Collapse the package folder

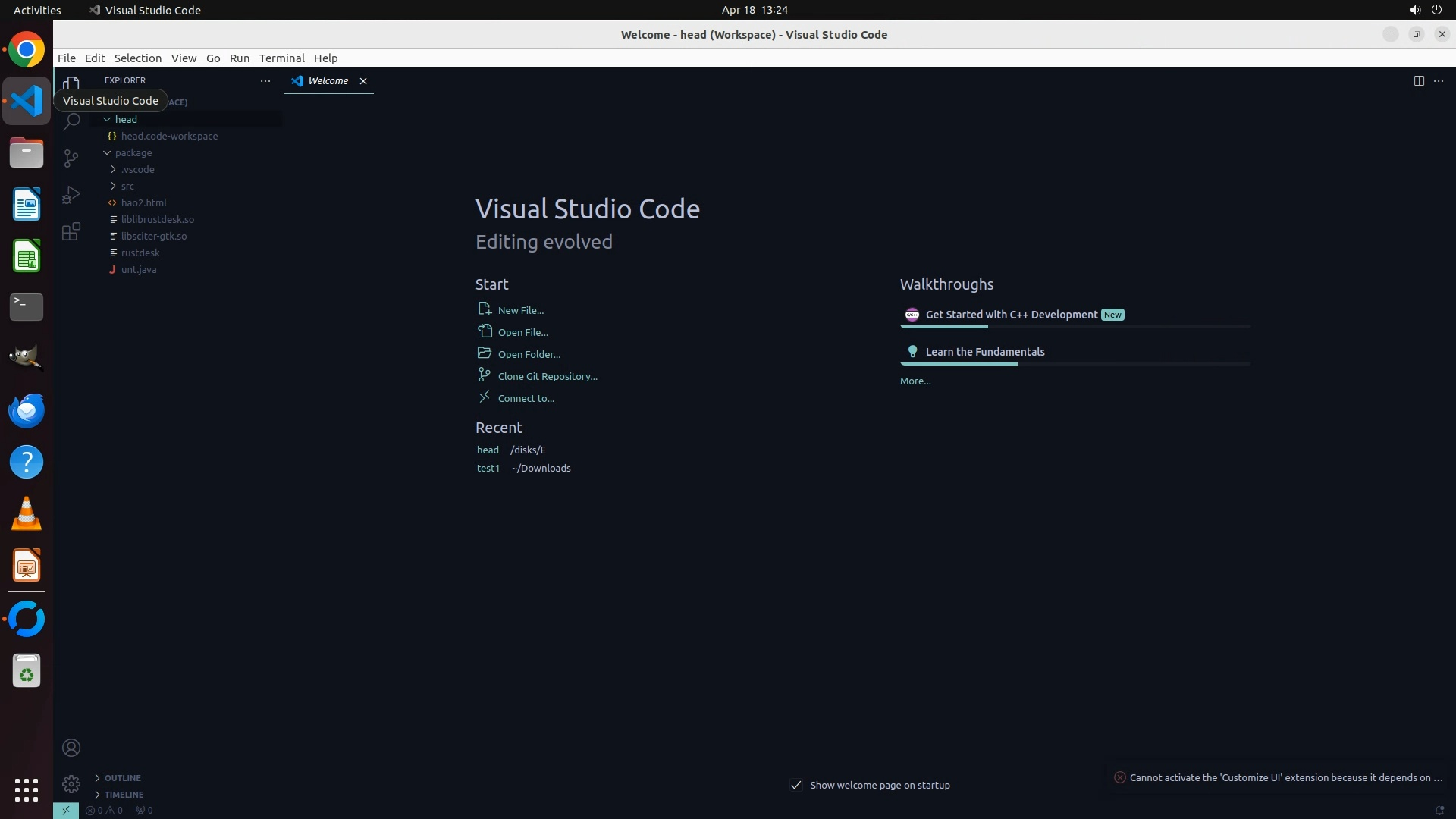point(133,152)
